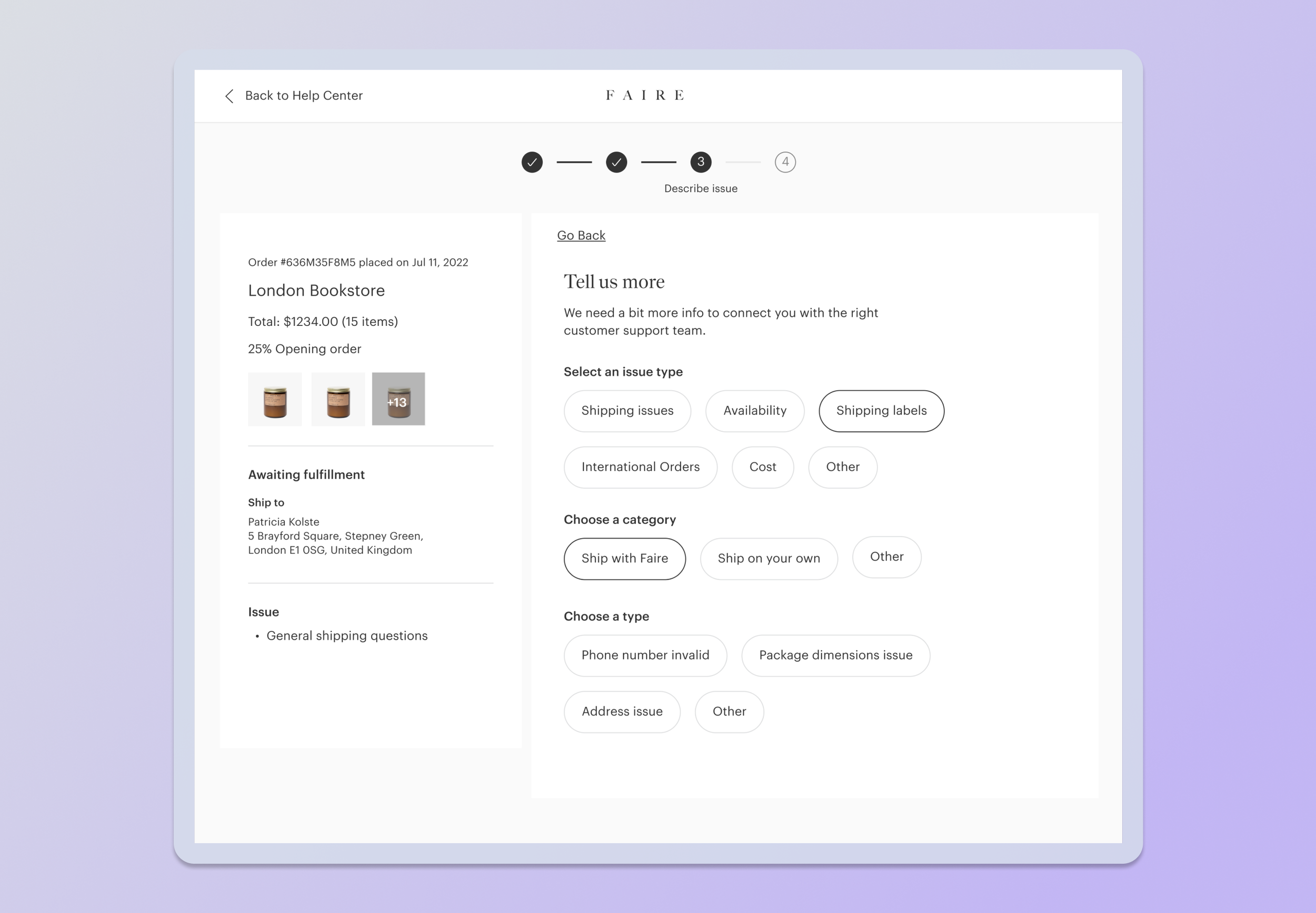The width and height of the screenshot is (1316, 913).
Task: Click the back arrow chevron icon
Action: click(x=230, y=96)
